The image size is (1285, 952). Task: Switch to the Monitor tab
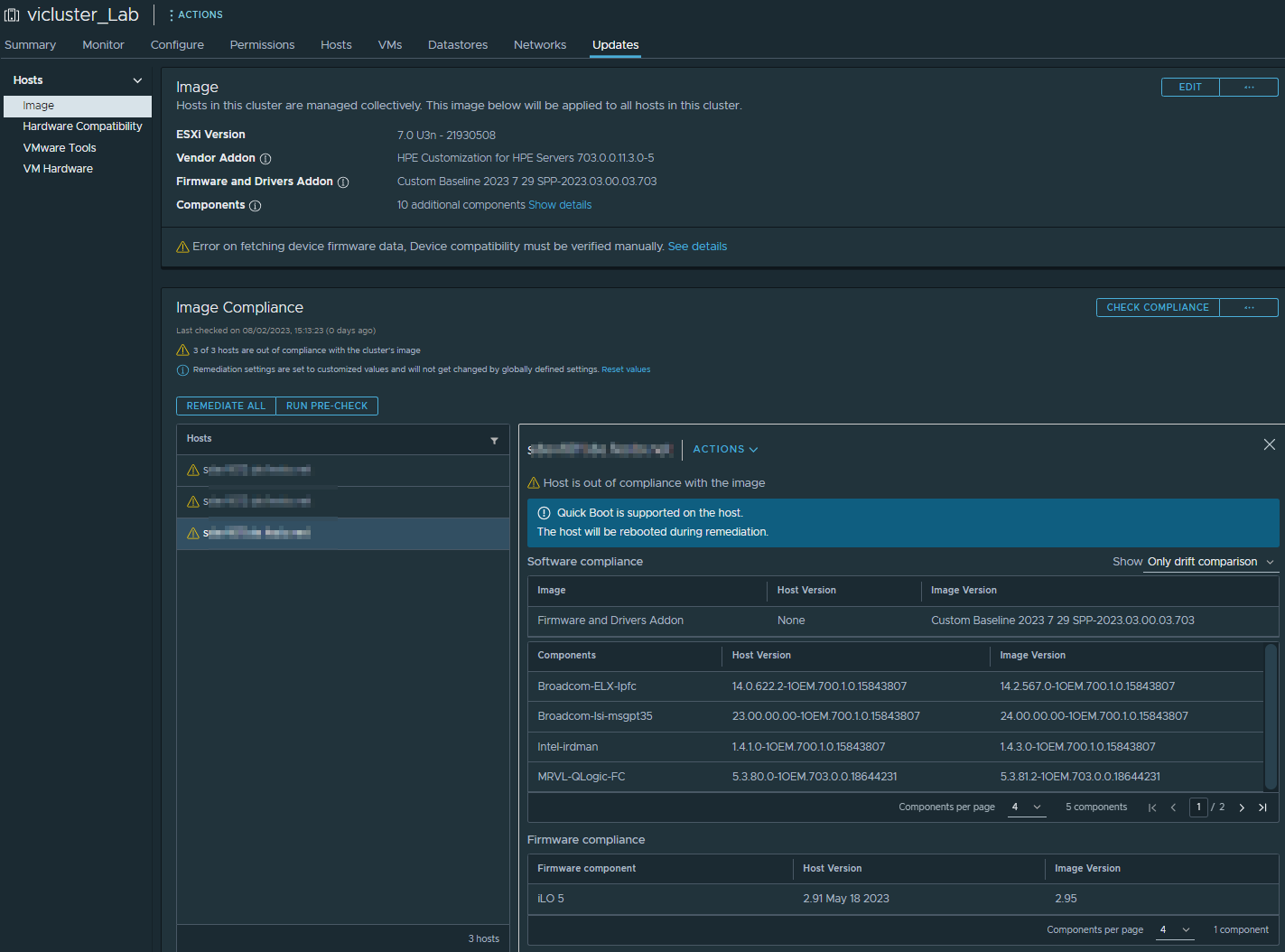103,45
